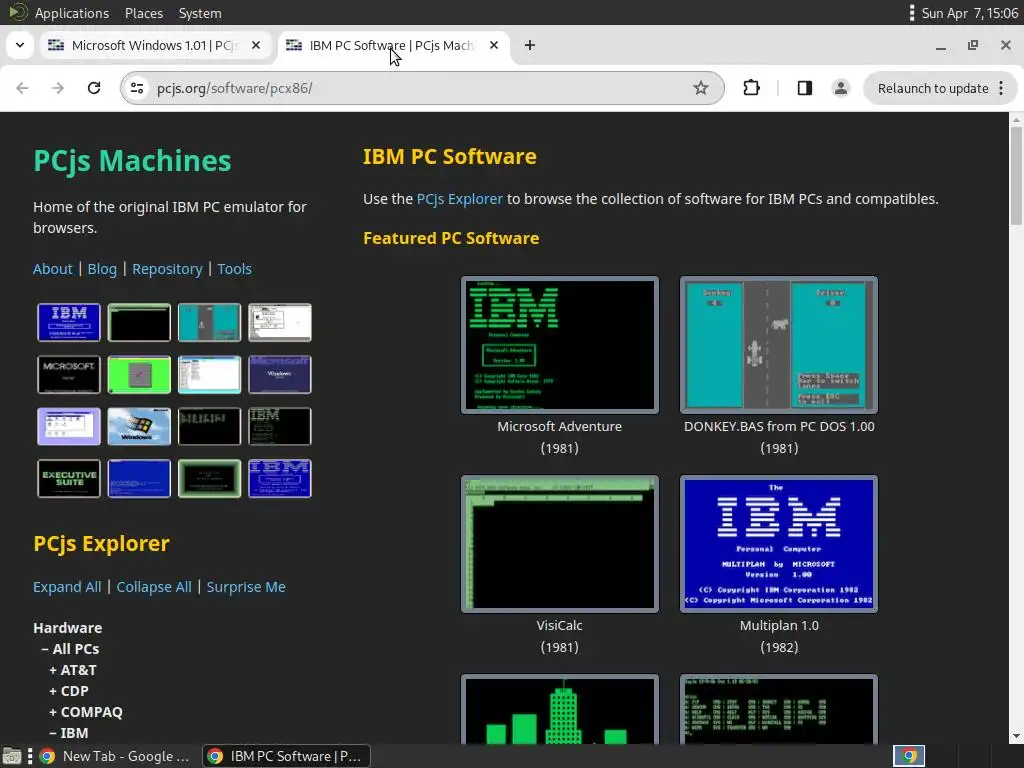Viewport: 1024px width, 768px height.
Task: Open sidebar purple Microsoft Windows splash thumbnail
Action: click(x=280, y=374)
